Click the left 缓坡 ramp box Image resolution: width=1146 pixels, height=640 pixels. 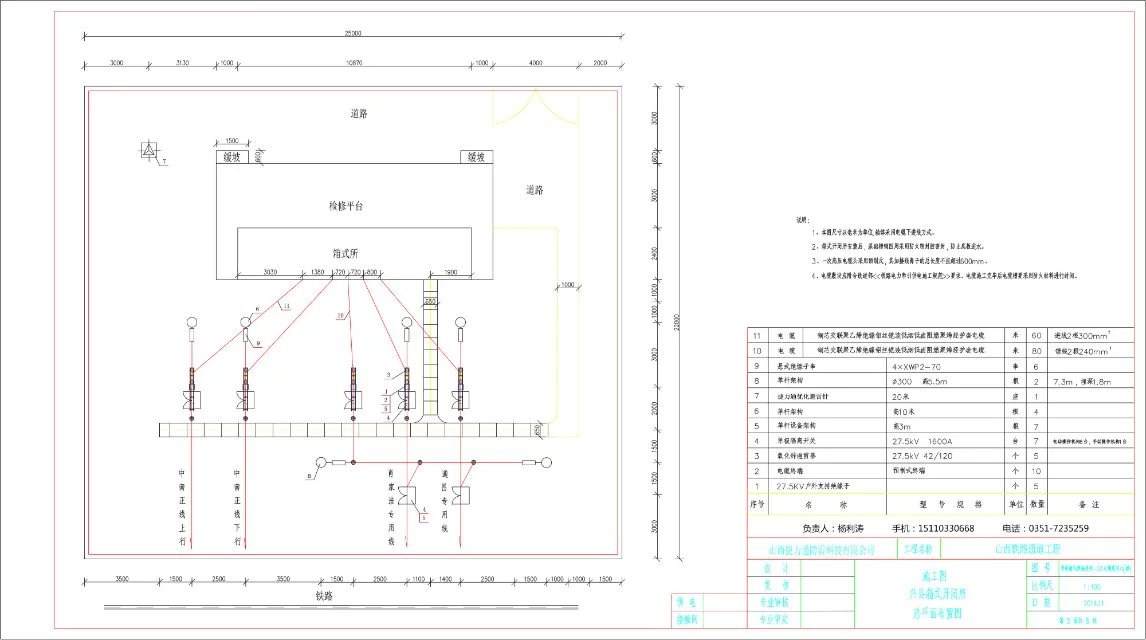(x=231, y=157)
